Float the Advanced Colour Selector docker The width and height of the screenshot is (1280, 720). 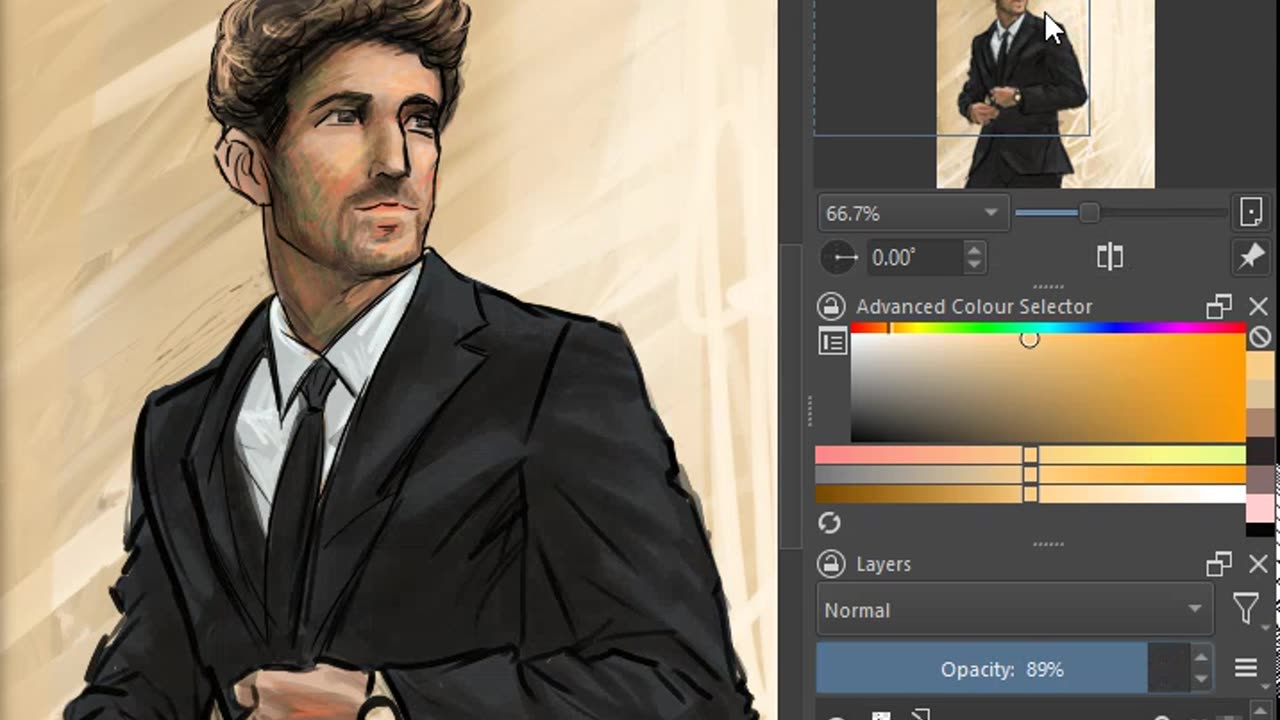(x=1218, y=307)
